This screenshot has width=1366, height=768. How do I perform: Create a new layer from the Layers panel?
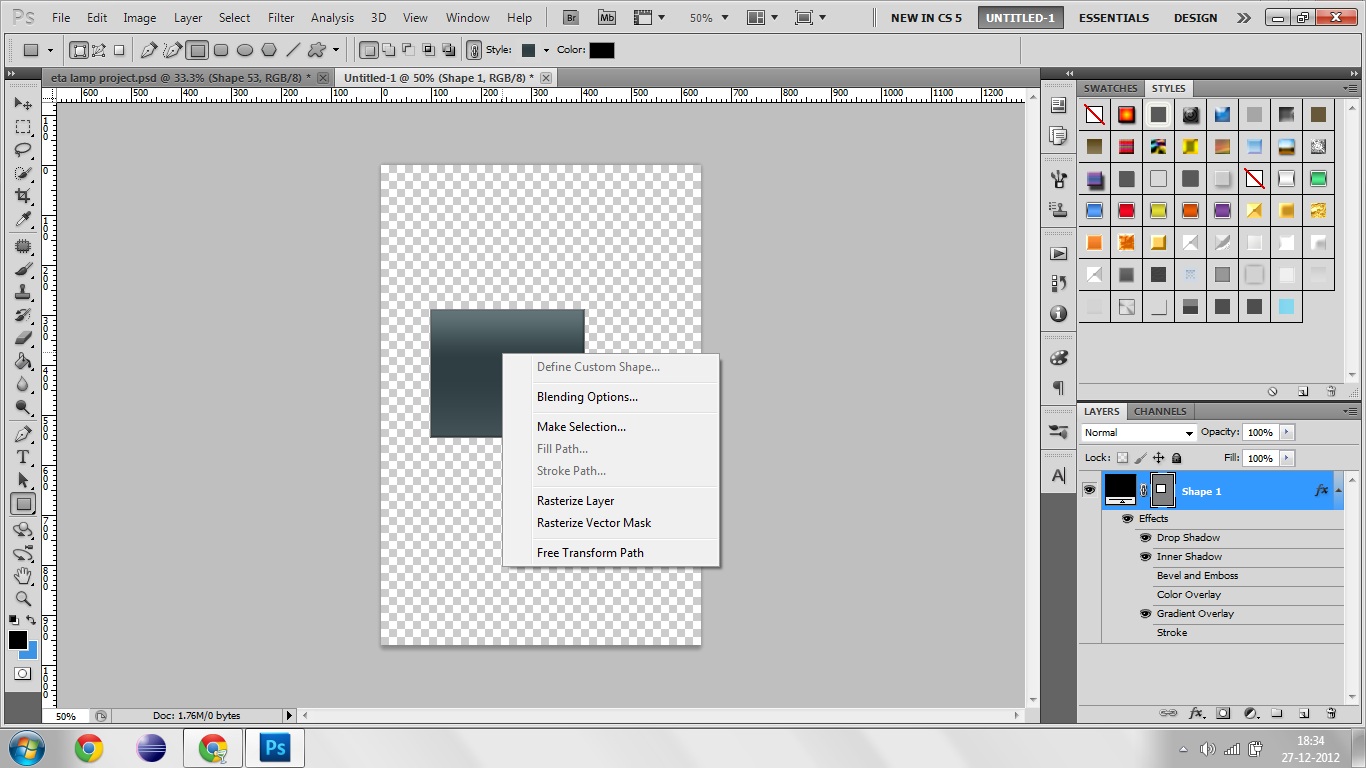click(1304, 714)
